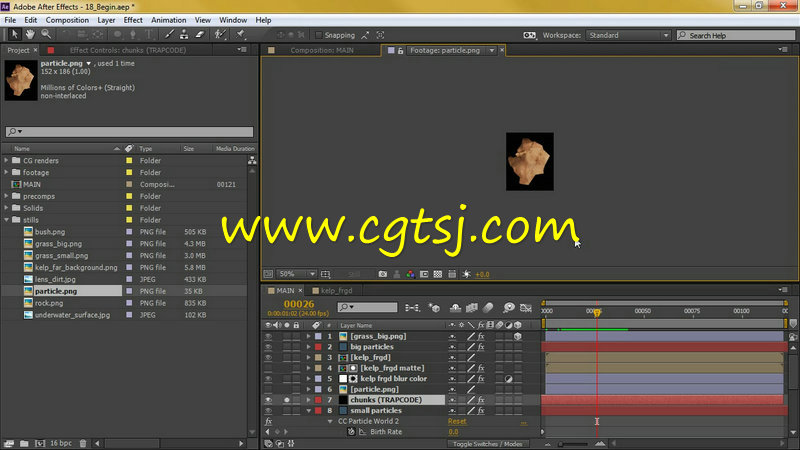Image resolution: width=800 pixels, height=450 pixels.
Task: Select the Roto Brush tool
Action: pos(220,35)
